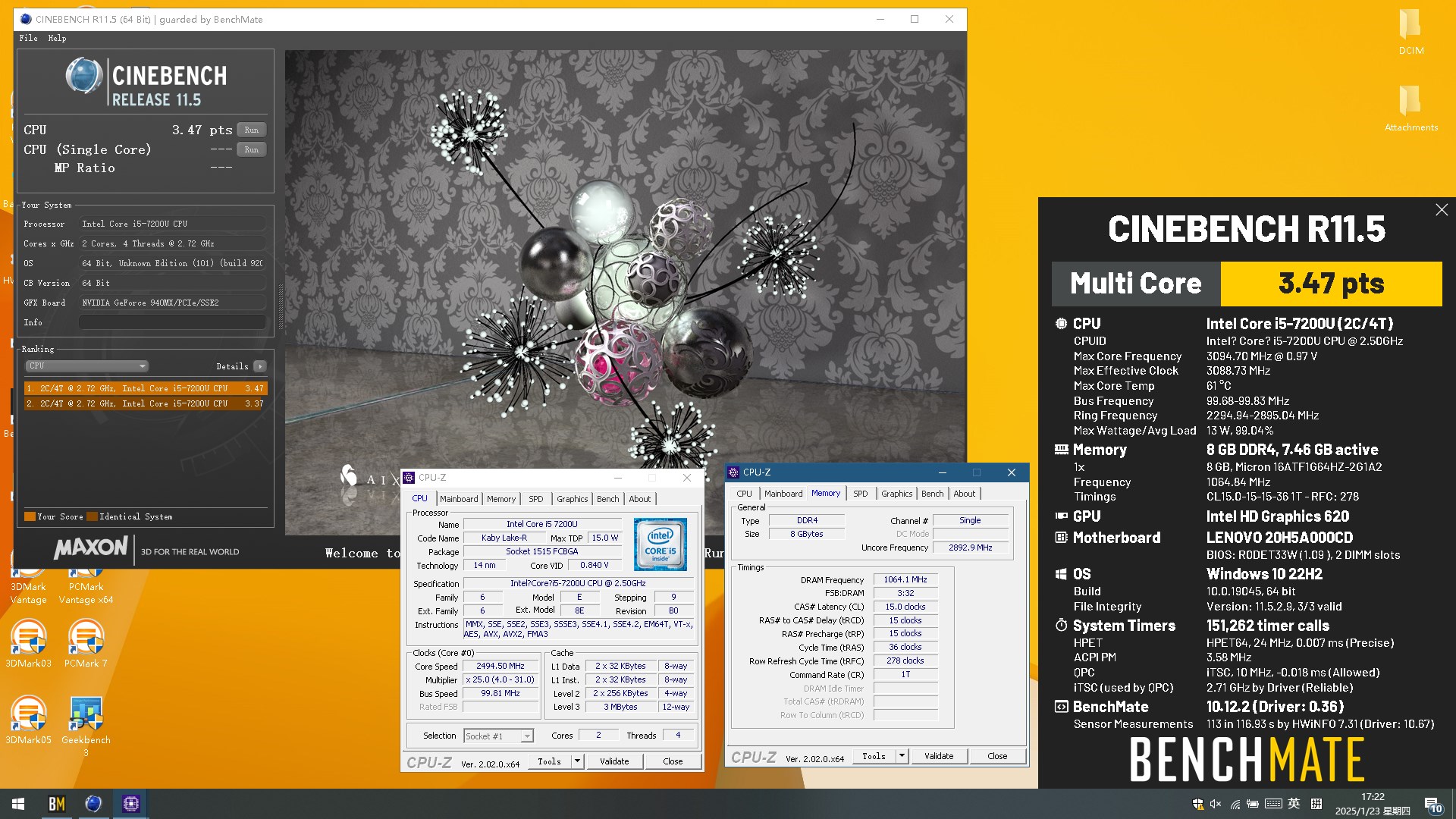The height and width of the screenshot is (819, 1456).
Task: Launch Geekbench 3 desktop shortcut
Action: (x=86, y=726)
